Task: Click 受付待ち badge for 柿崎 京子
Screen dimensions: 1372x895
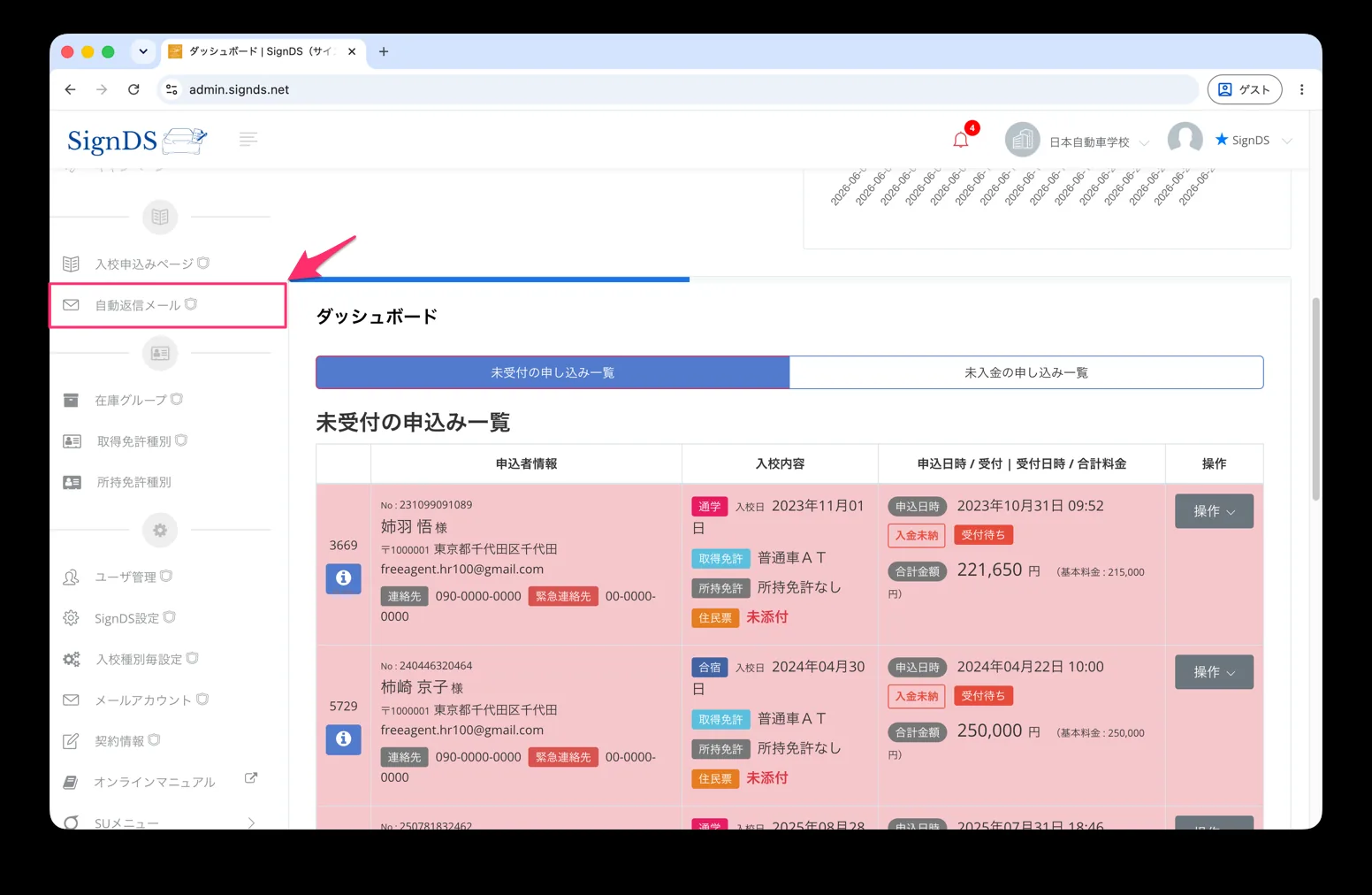Action: coord(983,696)
